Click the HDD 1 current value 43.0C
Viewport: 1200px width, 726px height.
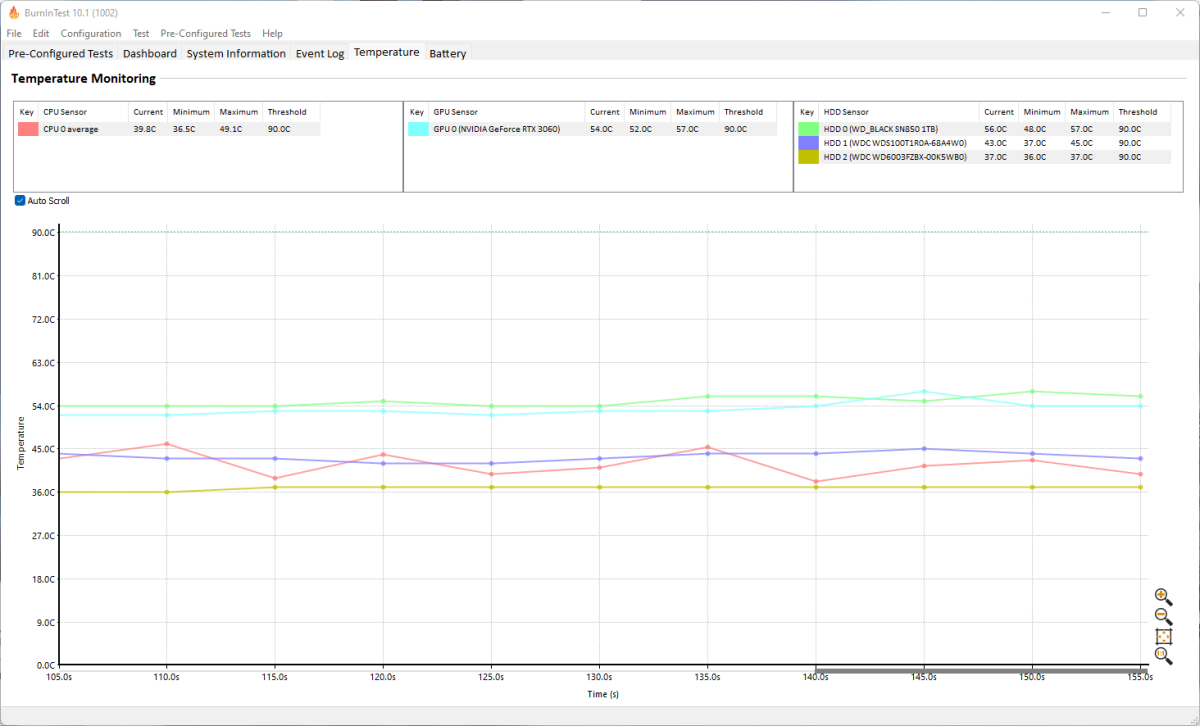pos(996,143)
